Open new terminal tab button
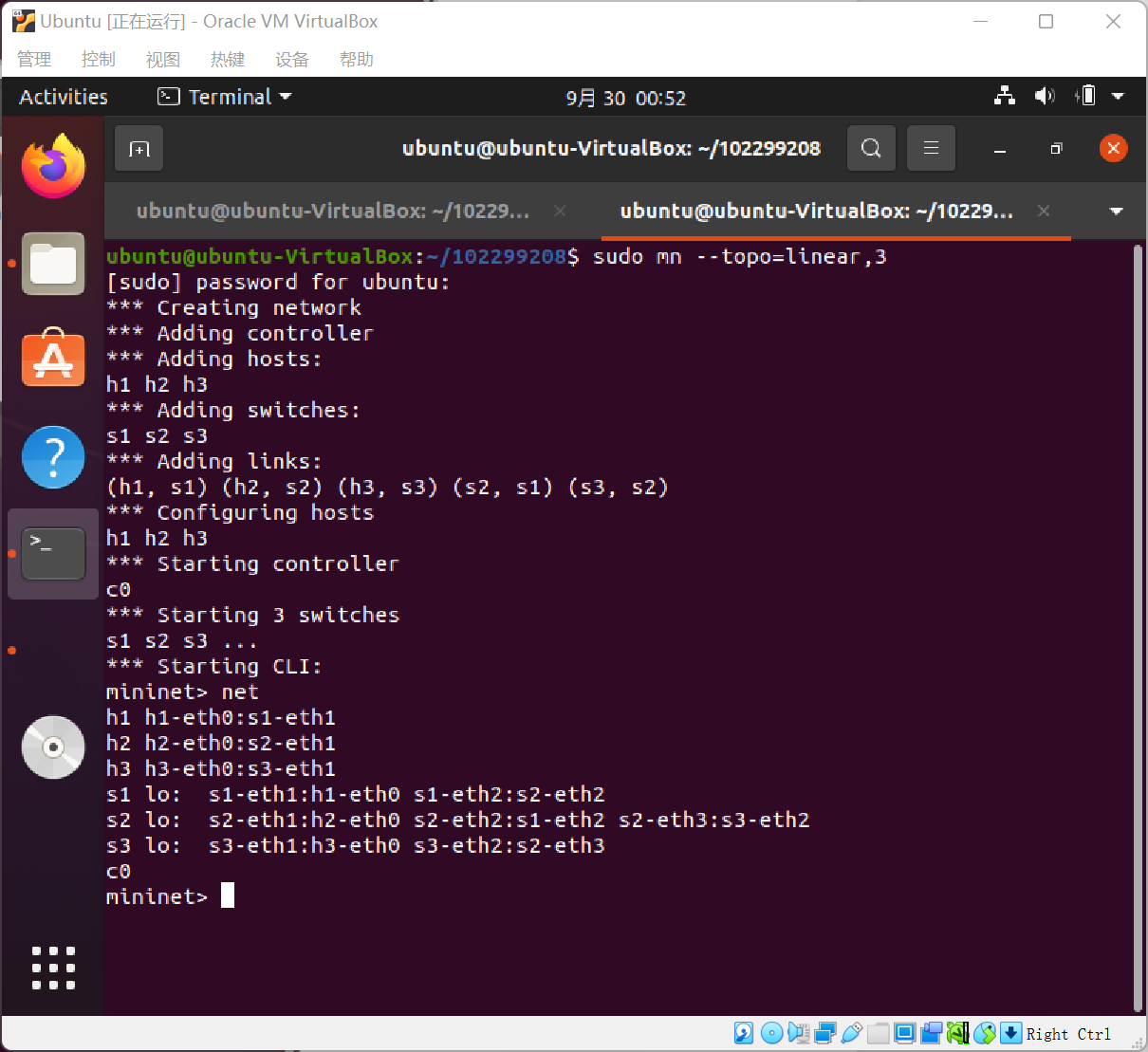1148x1052 pixels. 139,149
